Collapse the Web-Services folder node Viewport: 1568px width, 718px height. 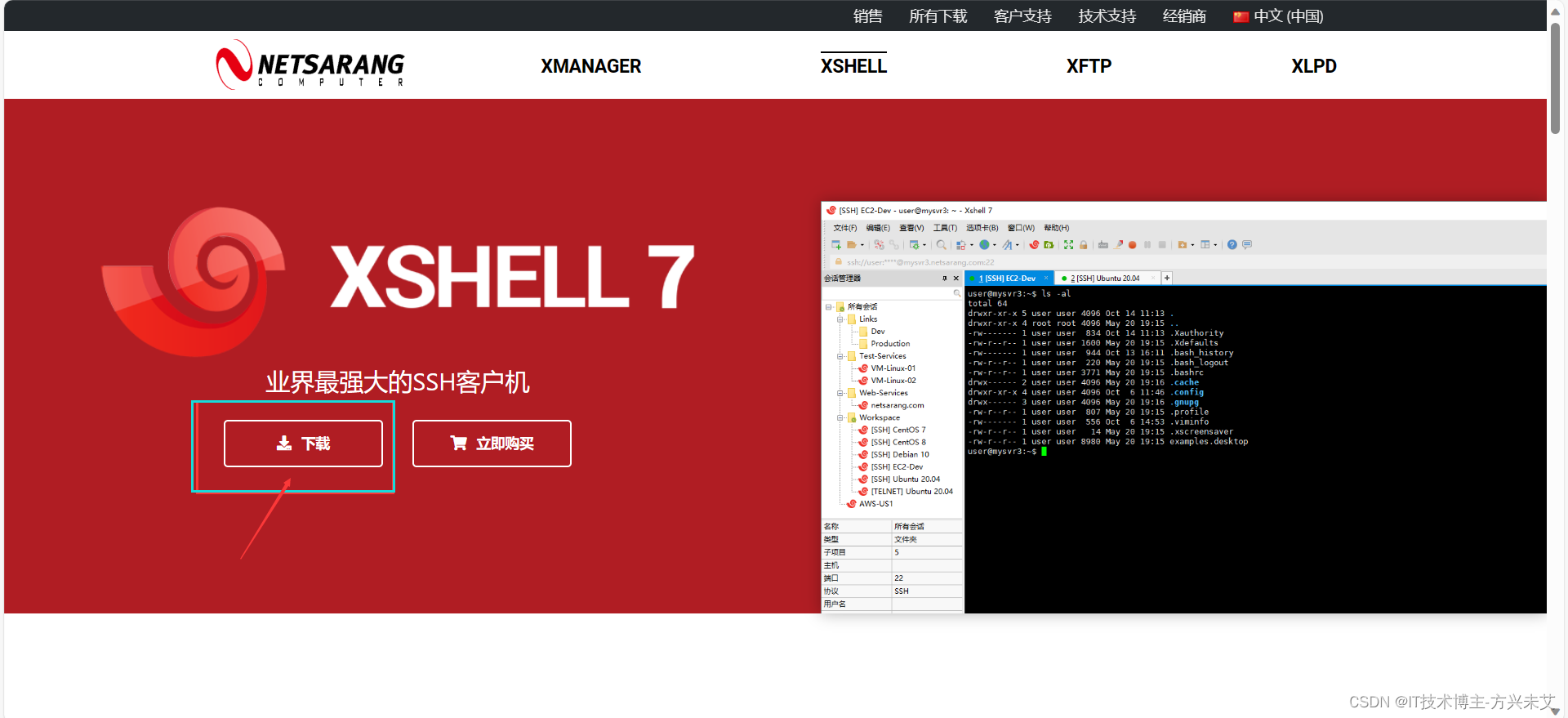[840, 393]
